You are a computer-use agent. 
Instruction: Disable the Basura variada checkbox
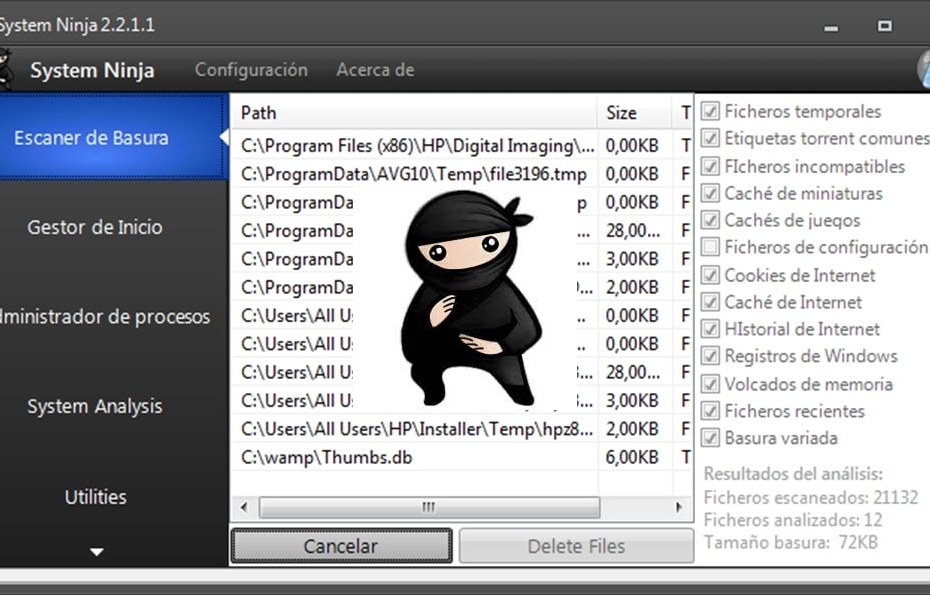click(710, 438)
